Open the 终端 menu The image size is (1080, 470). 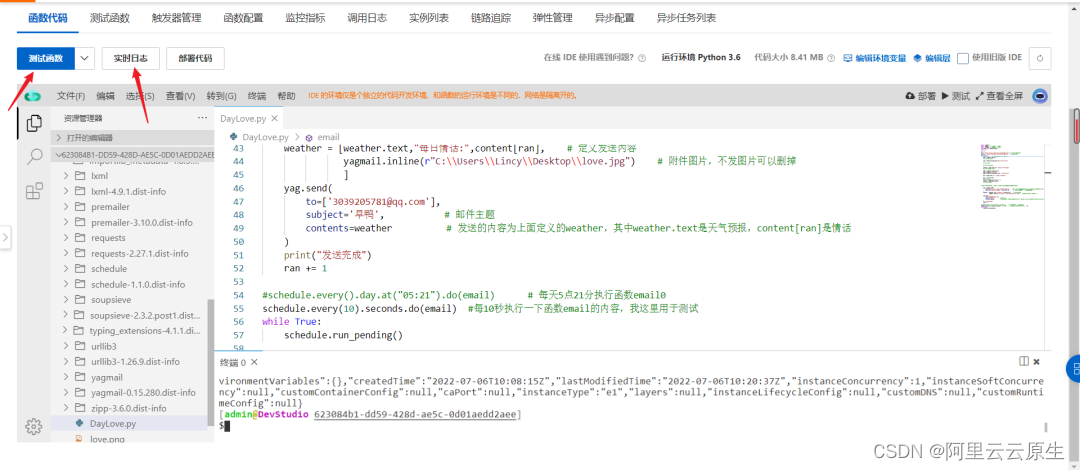(257, 96)
